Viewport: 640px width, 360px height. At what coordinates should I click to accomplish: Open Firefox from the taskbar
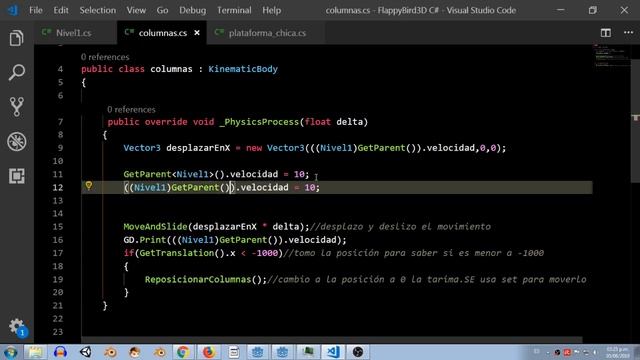(x=209, y=352)
